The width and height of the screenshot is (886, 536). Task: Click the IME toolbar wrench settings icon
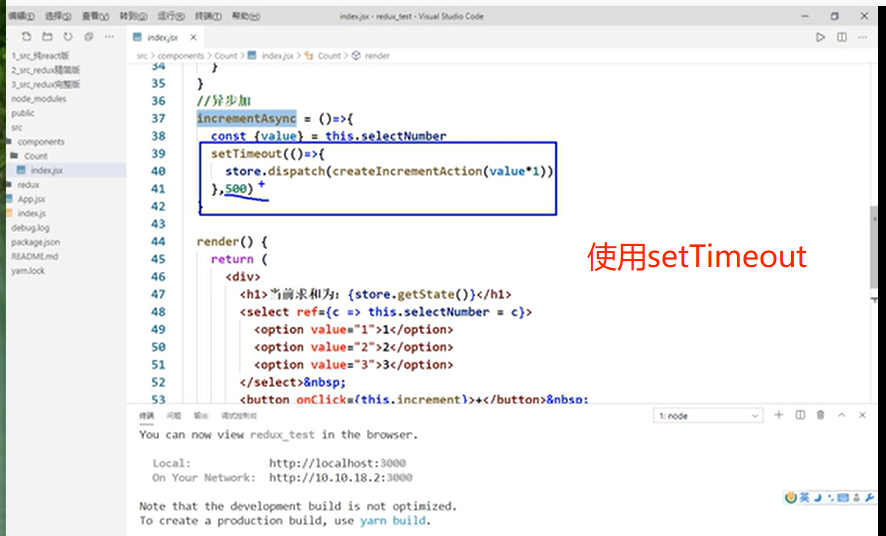(x=870, y=498)
